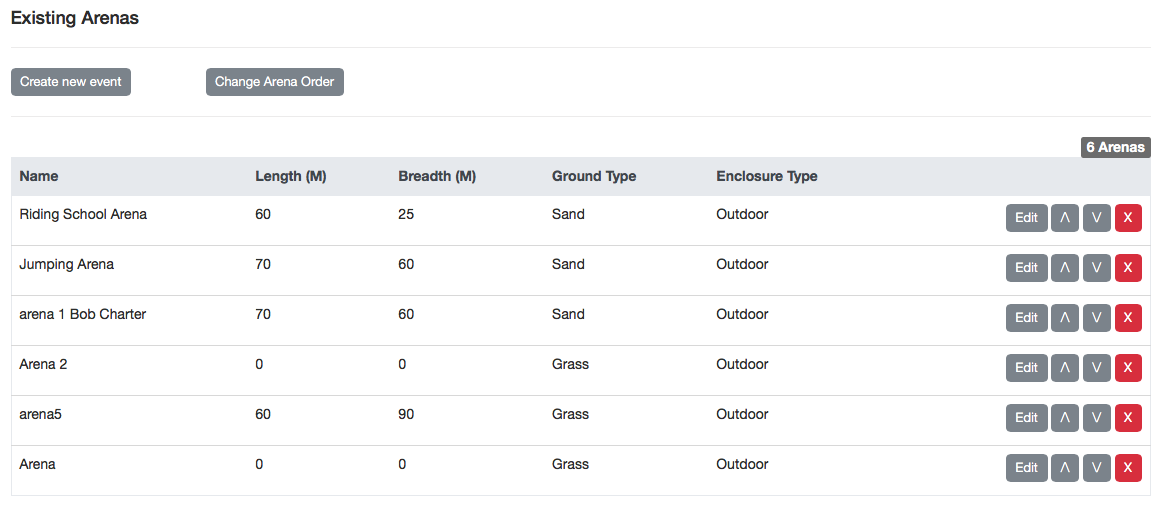Move arena 1 Bob Charter up
This screenshot has width=1162, height=506.
pyautogui.click(x=1064, y=318)
